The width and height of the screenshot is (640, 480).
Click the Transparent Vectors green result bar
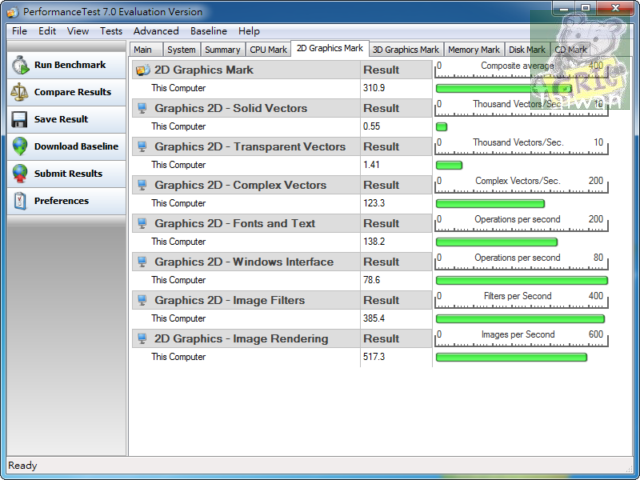tap(449, 165)
